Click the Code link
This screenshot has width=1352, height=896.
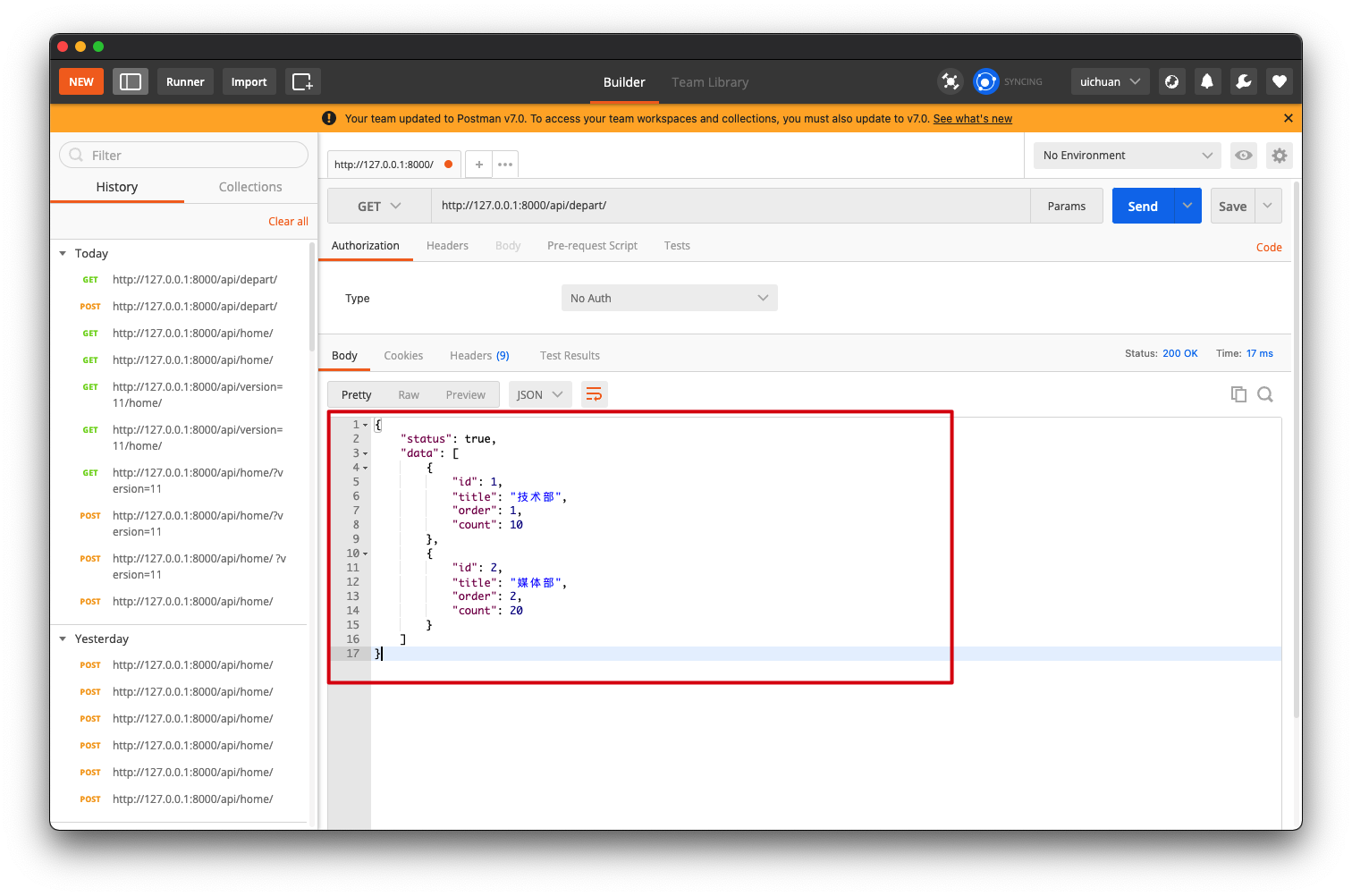click(1269, 248)
